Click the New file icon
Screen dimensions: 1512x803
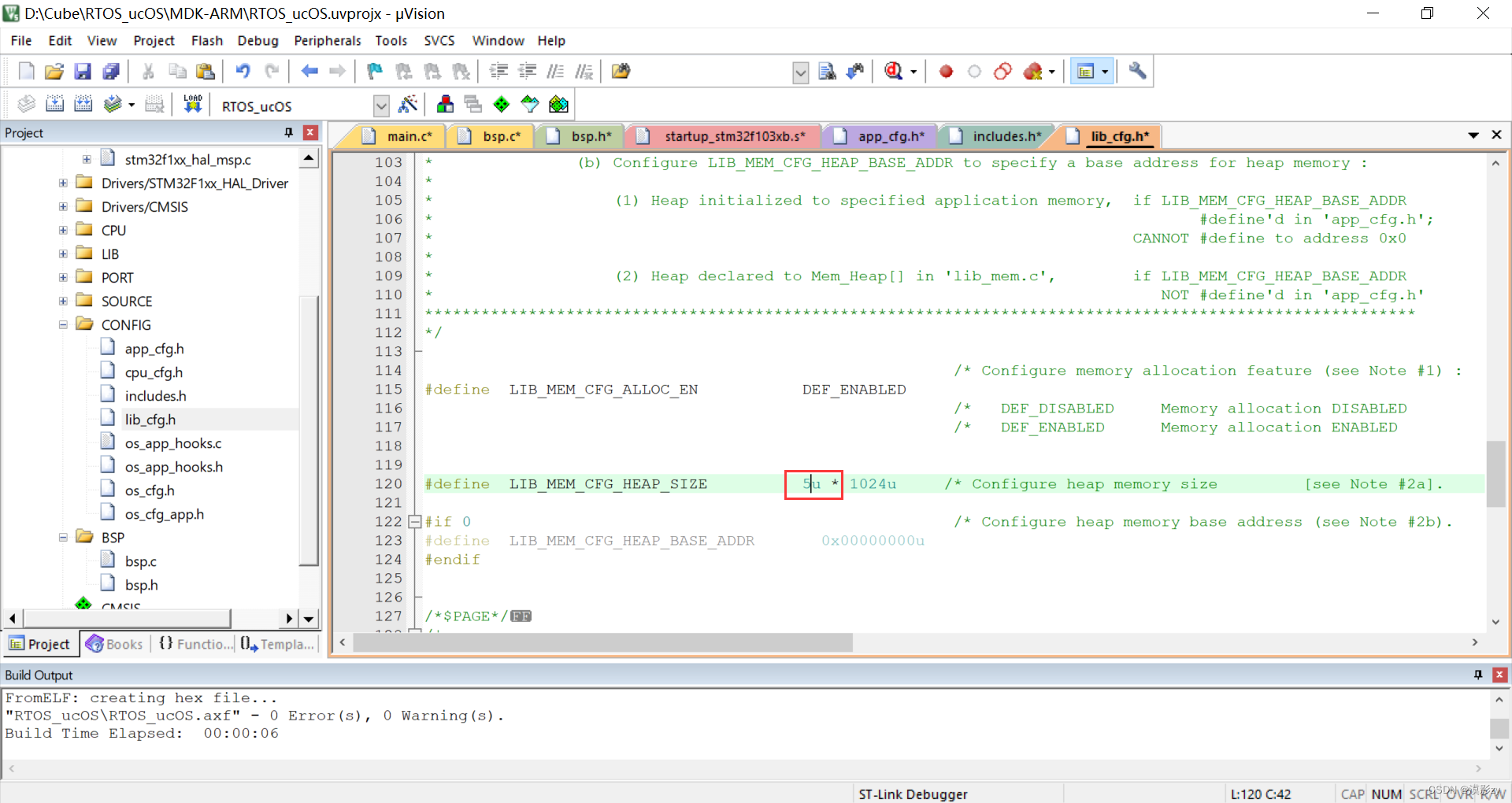click(x=26, y=72)
